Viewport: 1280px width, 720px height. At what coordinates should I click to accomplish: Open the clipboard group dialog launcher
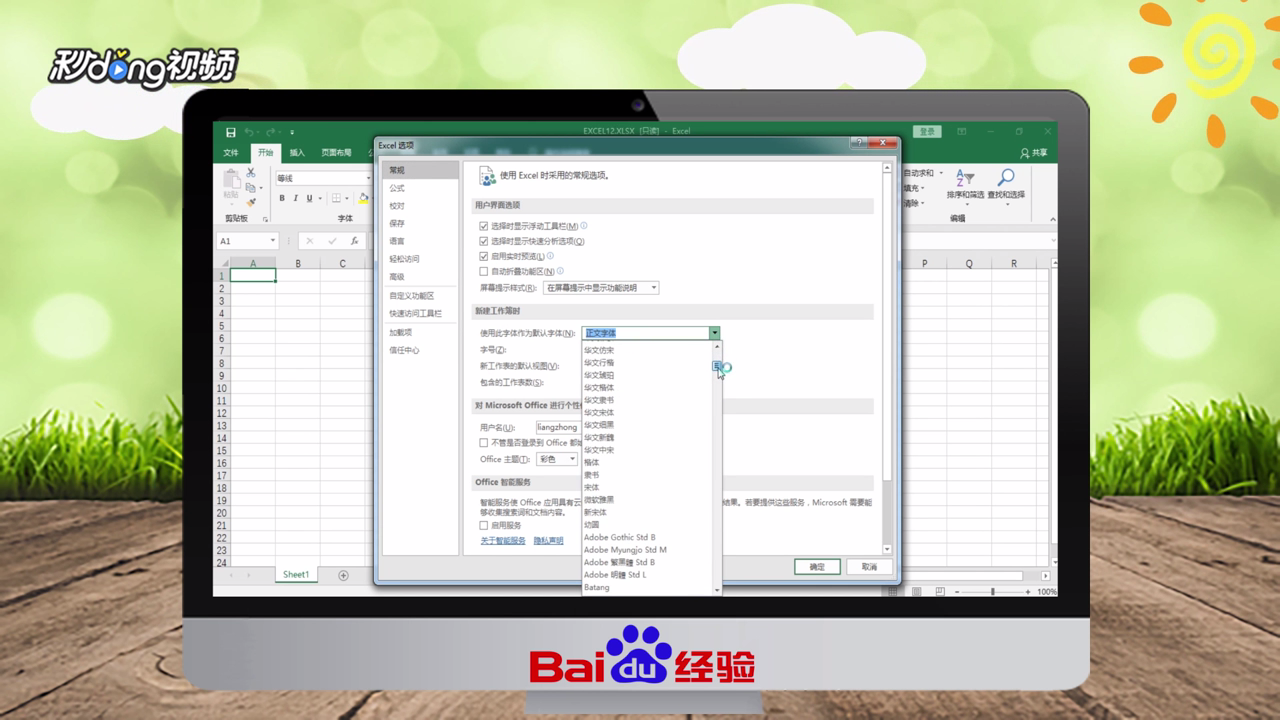point(265,219)
